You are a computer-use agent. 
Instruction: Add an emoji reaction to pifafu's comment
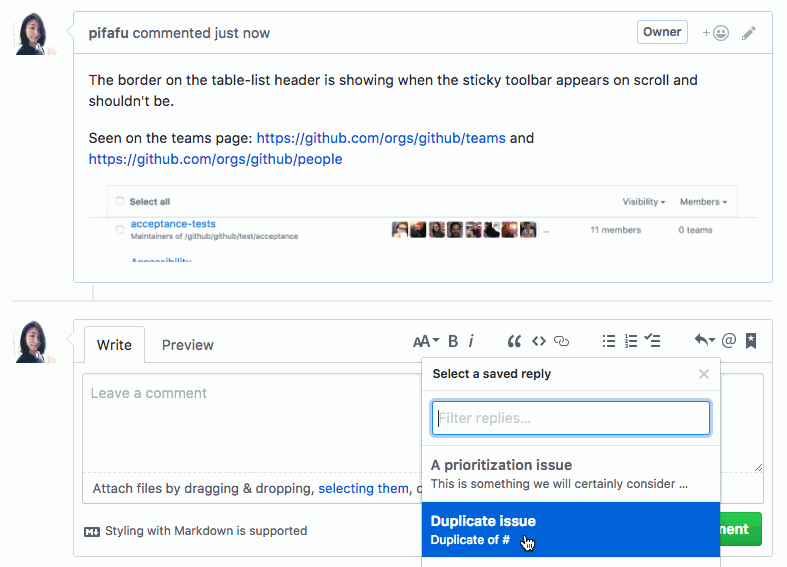tap(715, 33)
